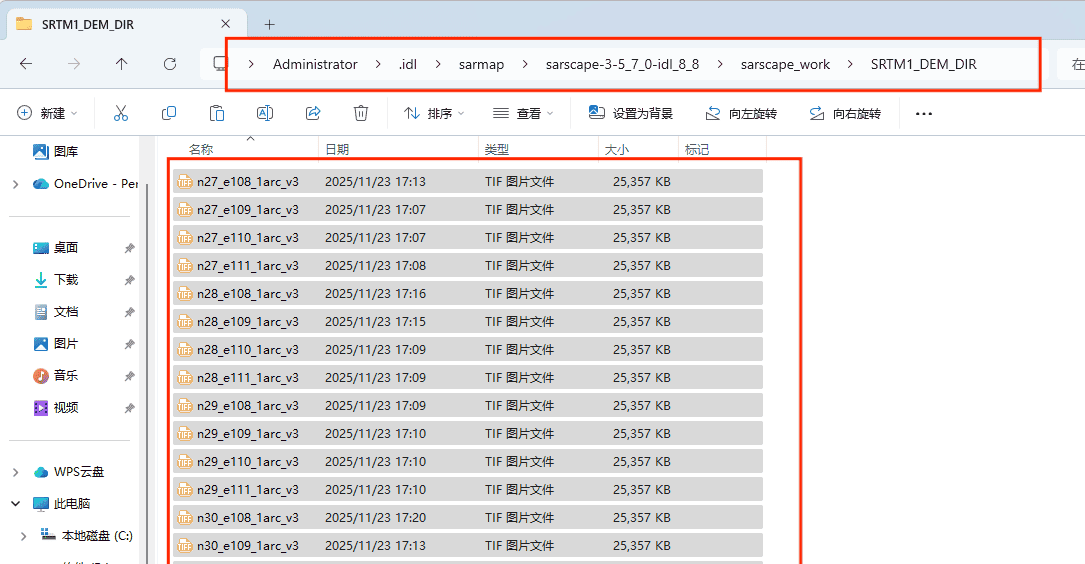Screen dimensions: 1085x564
Task: Open the three-dot more options menu
Action: coord(924,113)
